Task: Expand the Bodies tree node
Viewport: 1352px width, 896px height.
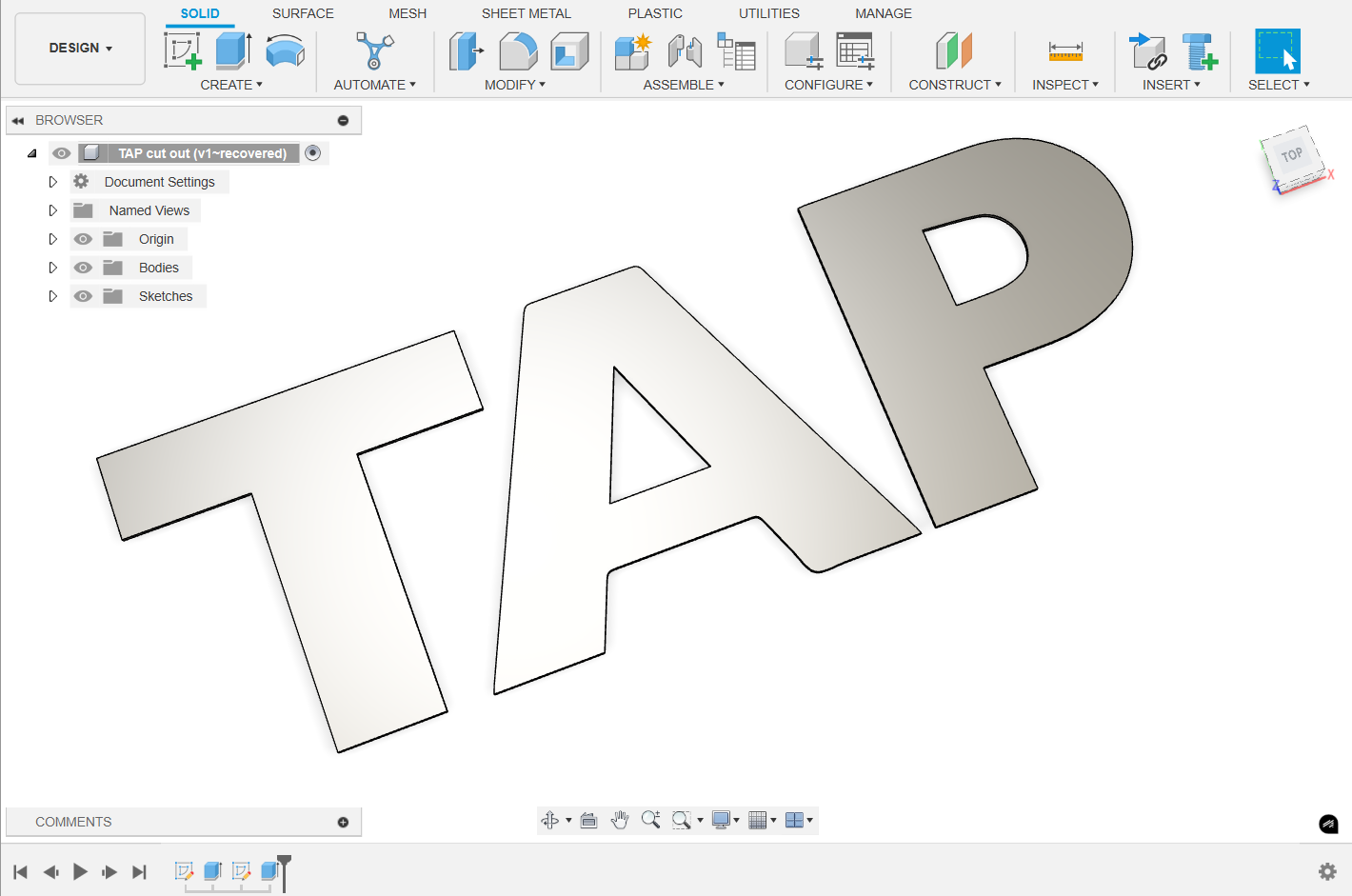Action: point(53,268)
